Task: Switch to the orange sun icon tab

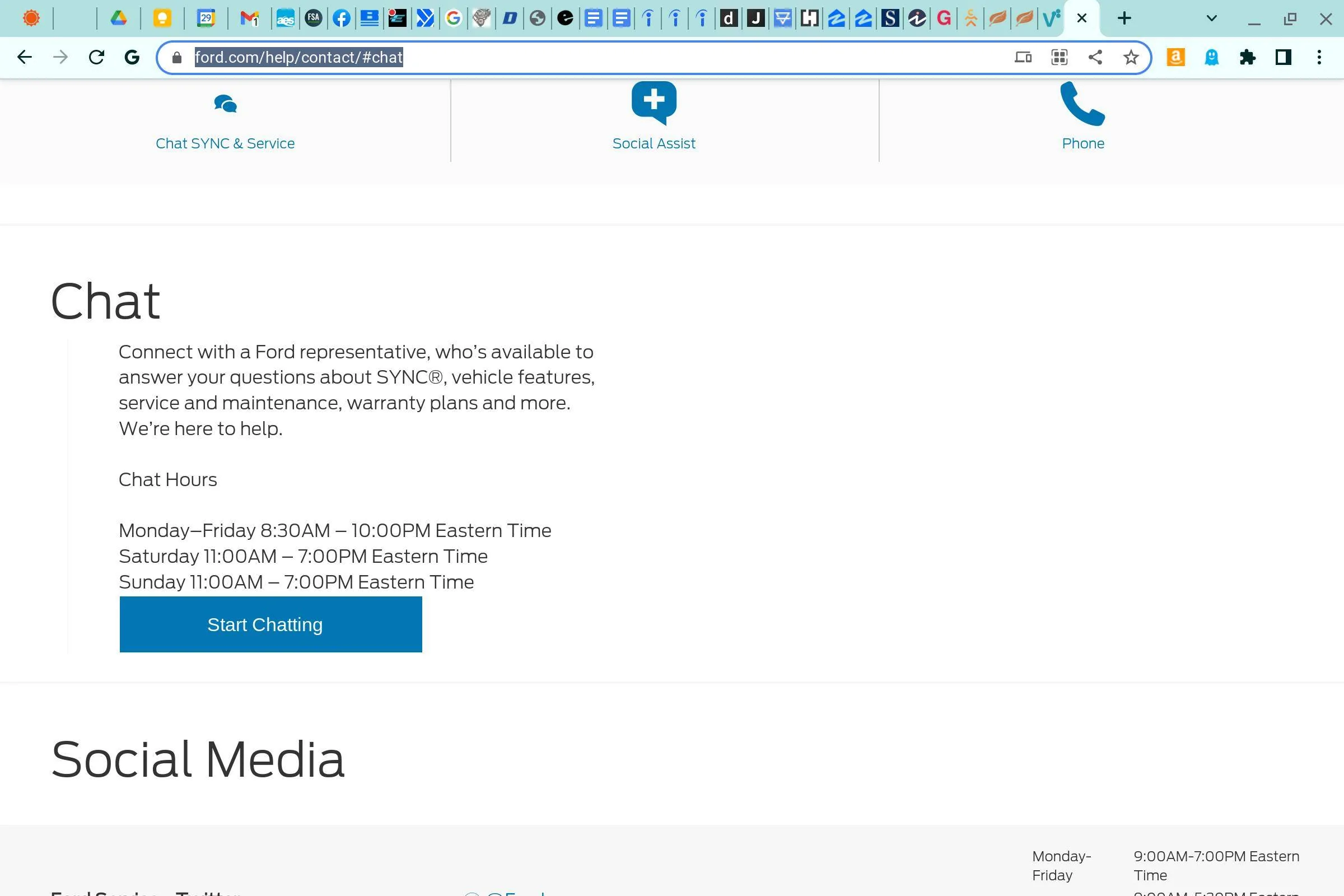Action: pos(31,18)
